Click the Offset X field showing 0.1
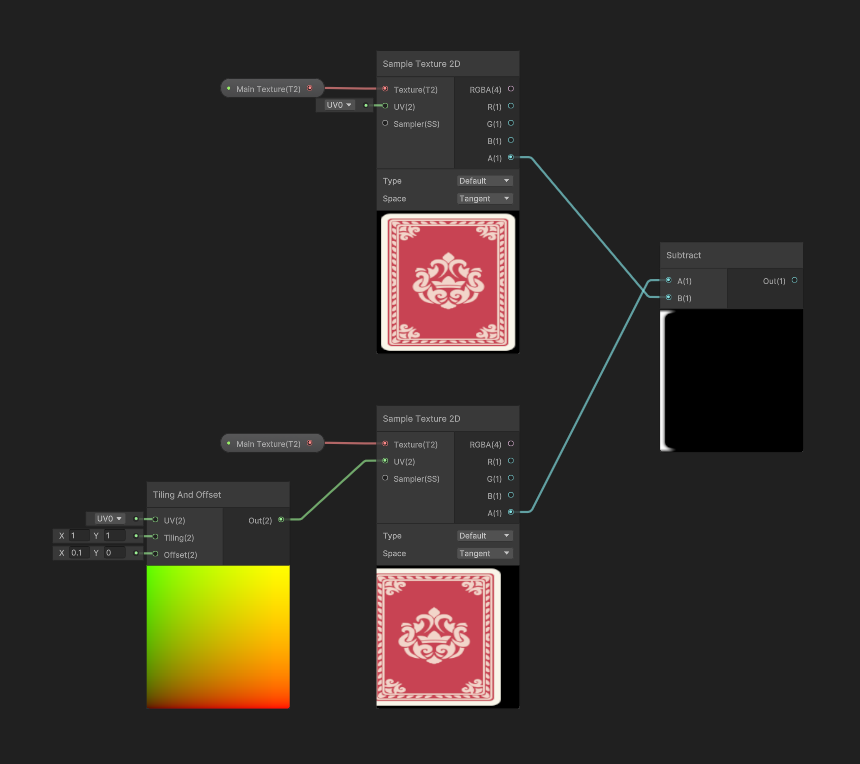Screen dimensions: 860x764 tap(78, 553)
